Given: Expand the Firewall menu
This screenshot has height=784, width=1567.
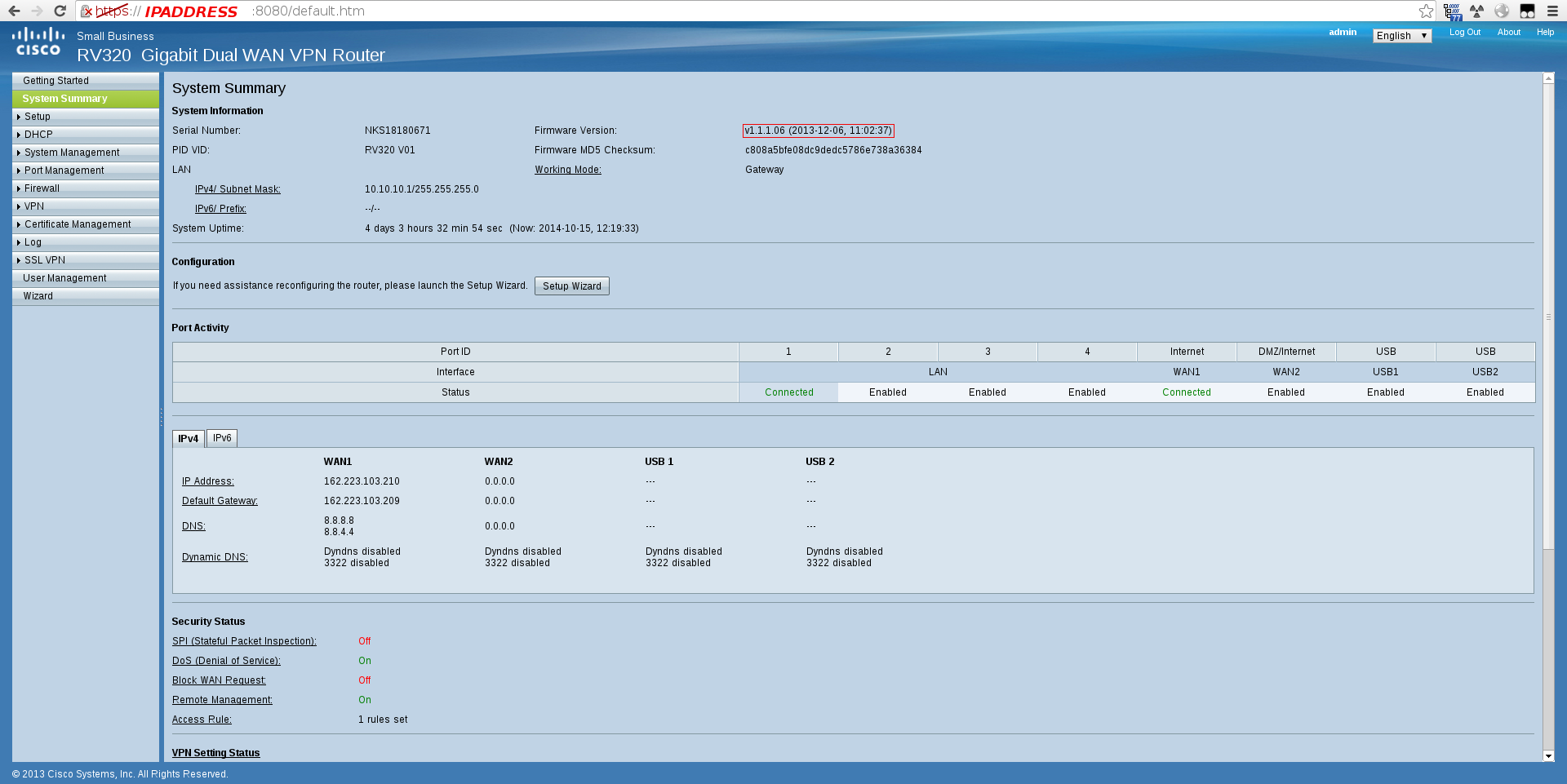Looking at the screenshot, I should point(86,188).
